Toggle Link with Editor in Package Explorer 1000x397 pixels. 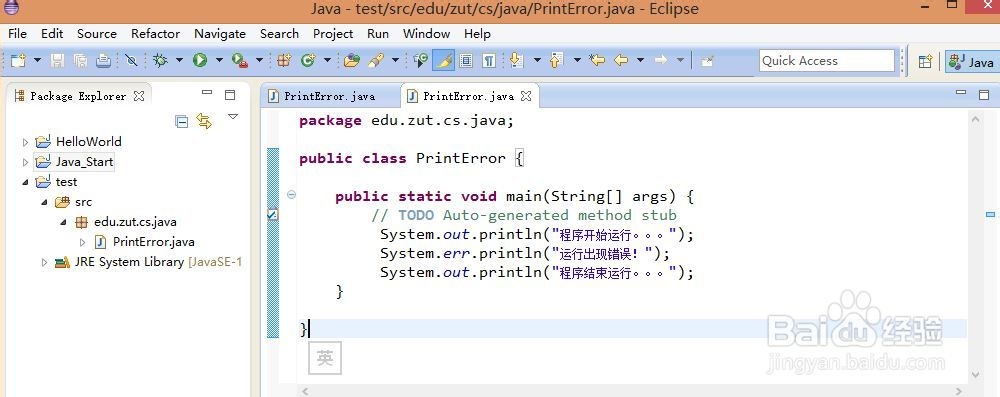[x=204, y=121]
